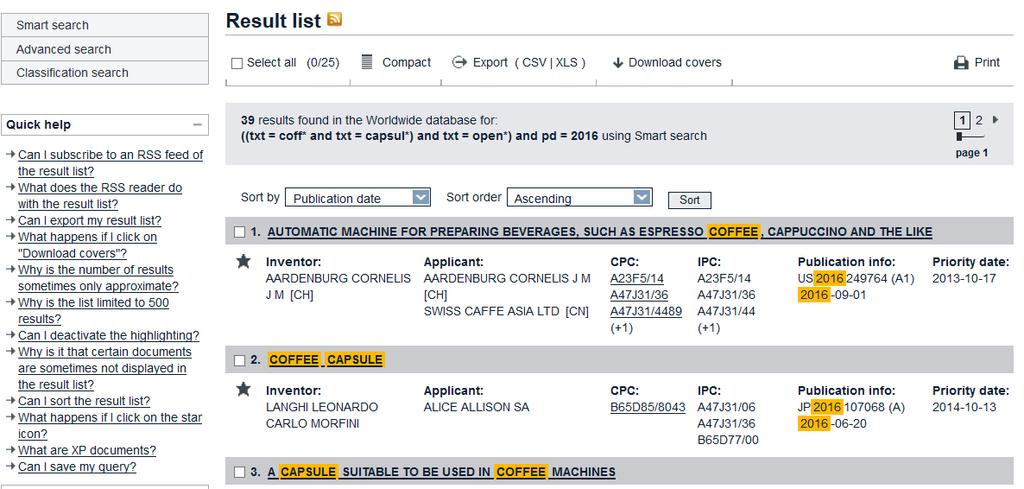This screenshot has height=489, width=1024.
Task: Click publication number JP2016107068 (A)
Action: tap(852, 407)
